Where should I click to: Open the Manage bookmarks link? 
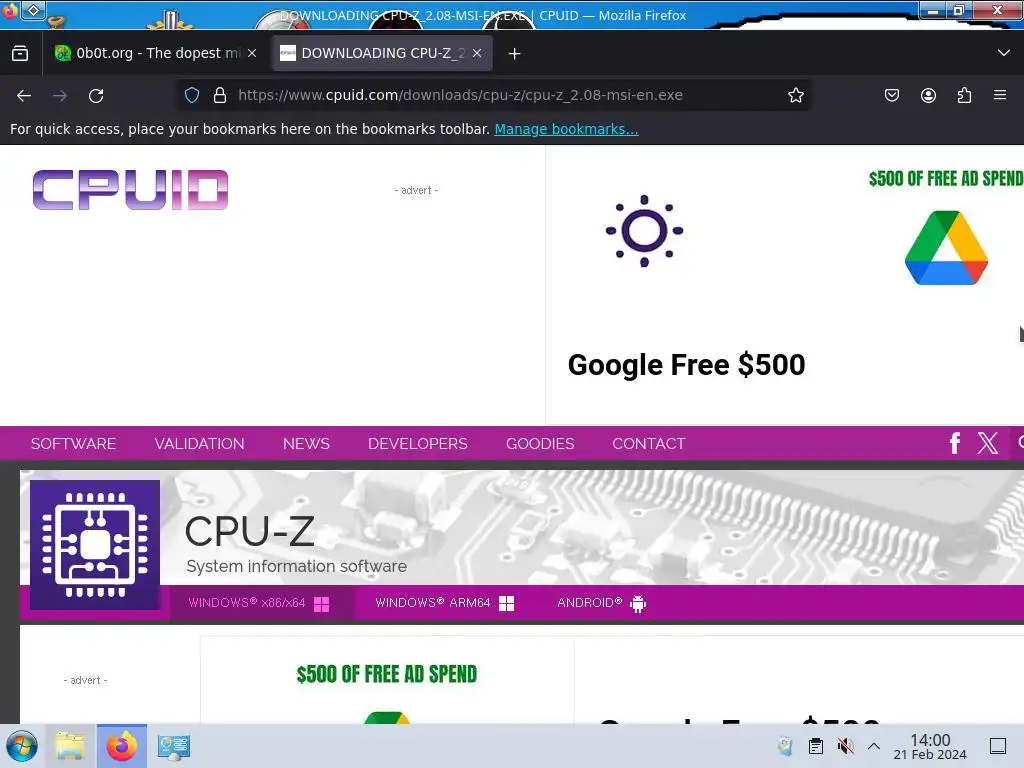(566, 129)
